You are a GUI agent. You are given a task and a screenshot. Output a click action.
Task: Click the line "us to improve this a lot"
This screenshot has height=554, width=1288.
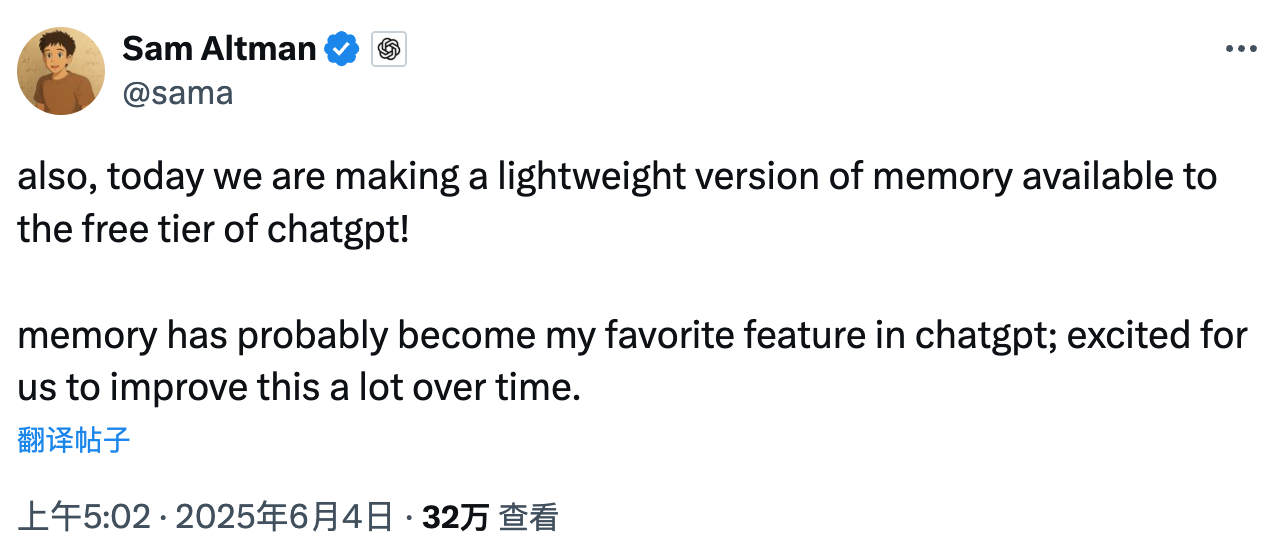tap(299, 388)
